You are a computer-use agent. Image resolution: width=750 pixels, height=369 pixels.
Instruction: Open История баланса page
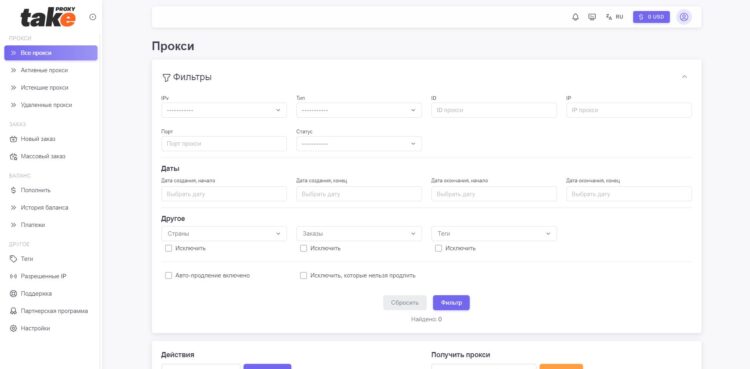pos(51,208)
